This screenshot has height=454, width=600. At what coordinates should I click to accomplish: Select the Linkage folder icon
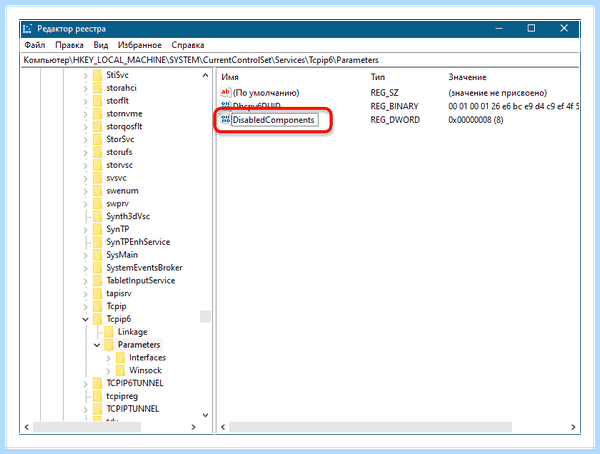tap(109, 332)
